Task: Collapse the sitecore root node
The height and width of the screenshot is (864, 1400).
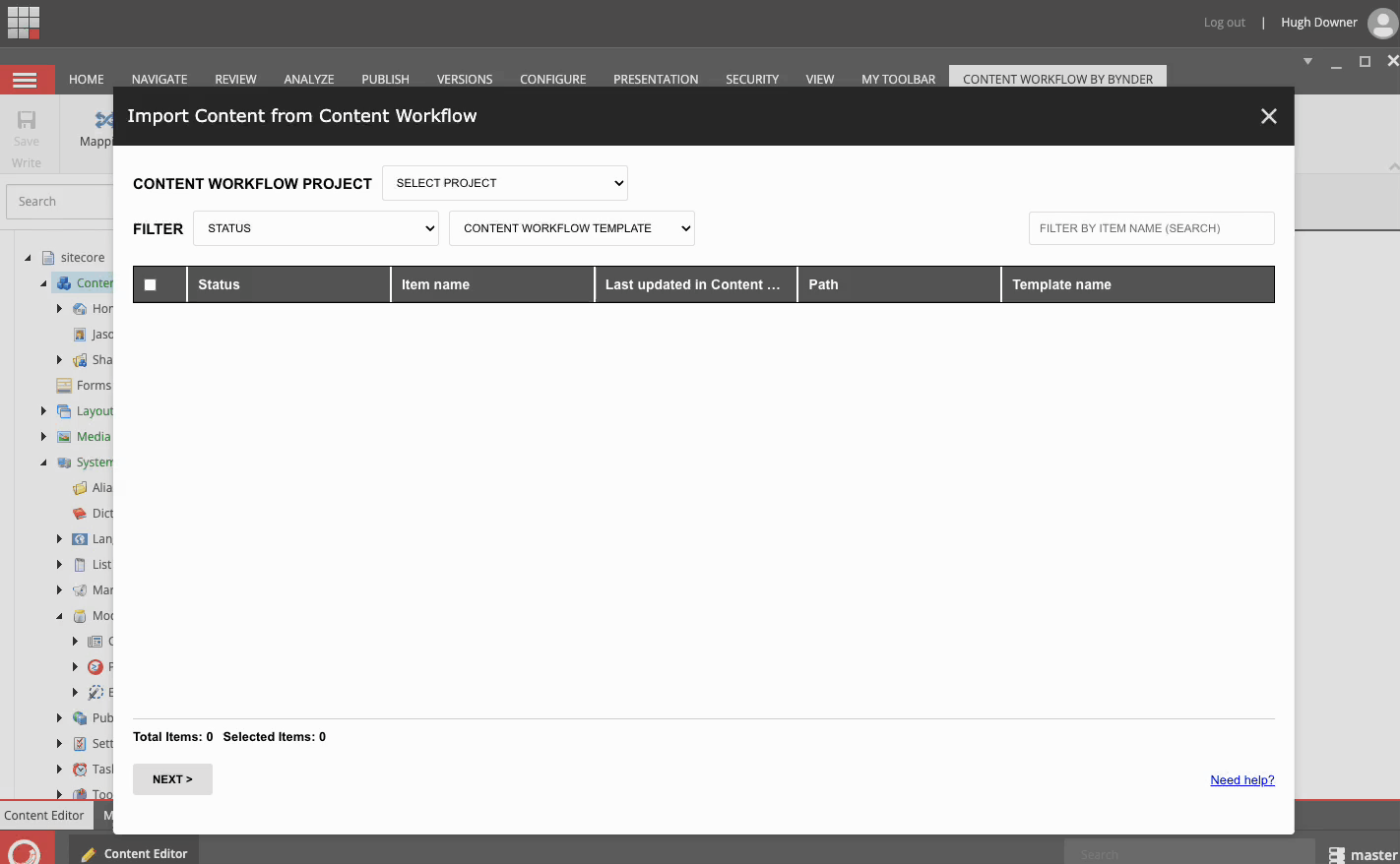Action: pyautogui.click(x=28, y=258)
